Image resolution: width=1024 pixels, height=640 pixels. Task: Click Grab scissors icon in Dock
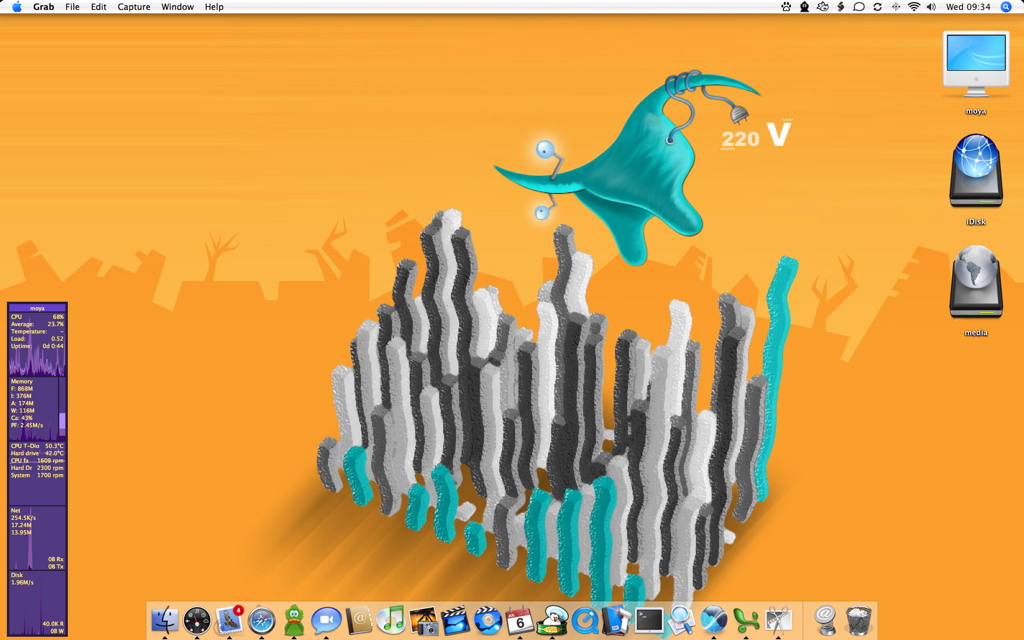point(778,620)
